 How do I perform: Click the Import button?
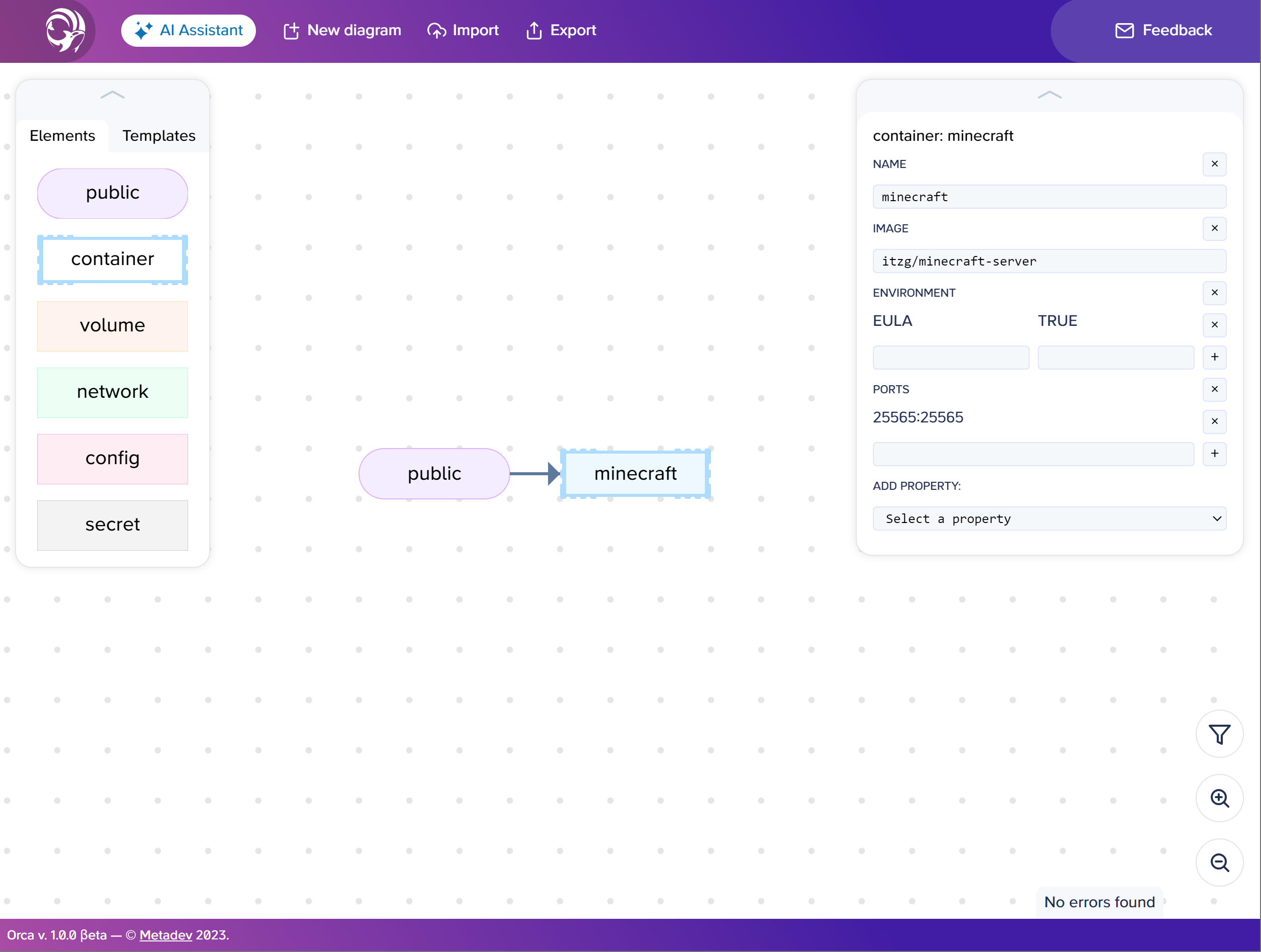(x=463, y=30)
